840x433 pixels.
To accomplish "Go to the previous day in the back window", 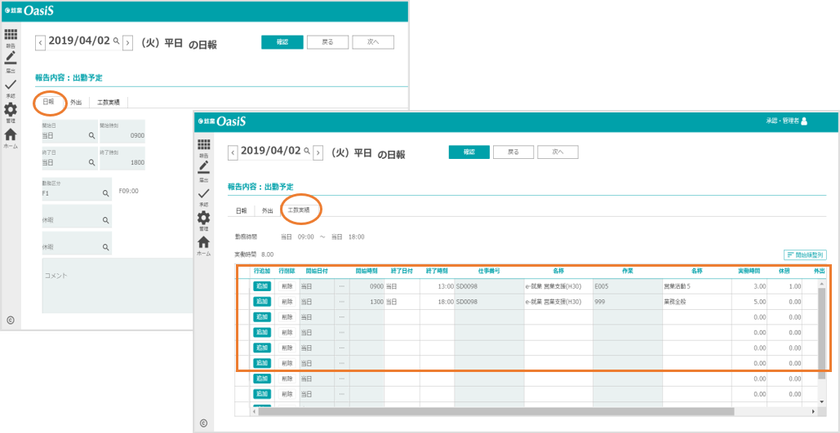I will pos(40,43).
